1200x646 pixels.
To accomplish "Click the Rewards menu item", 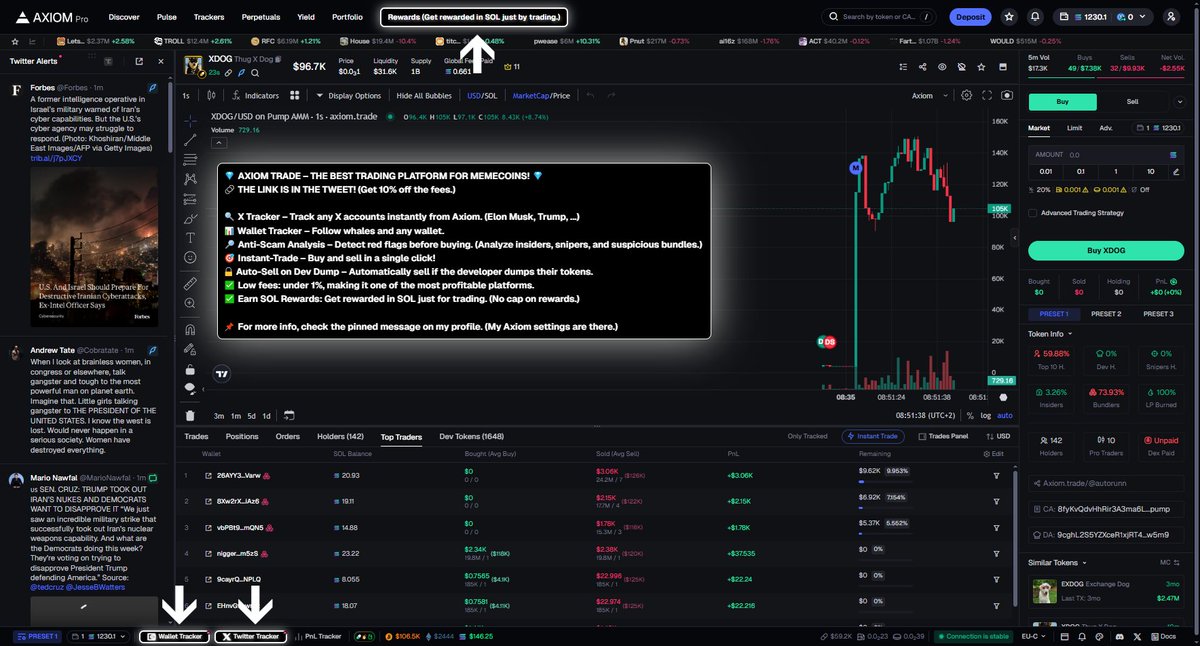I will pos(475,17).
